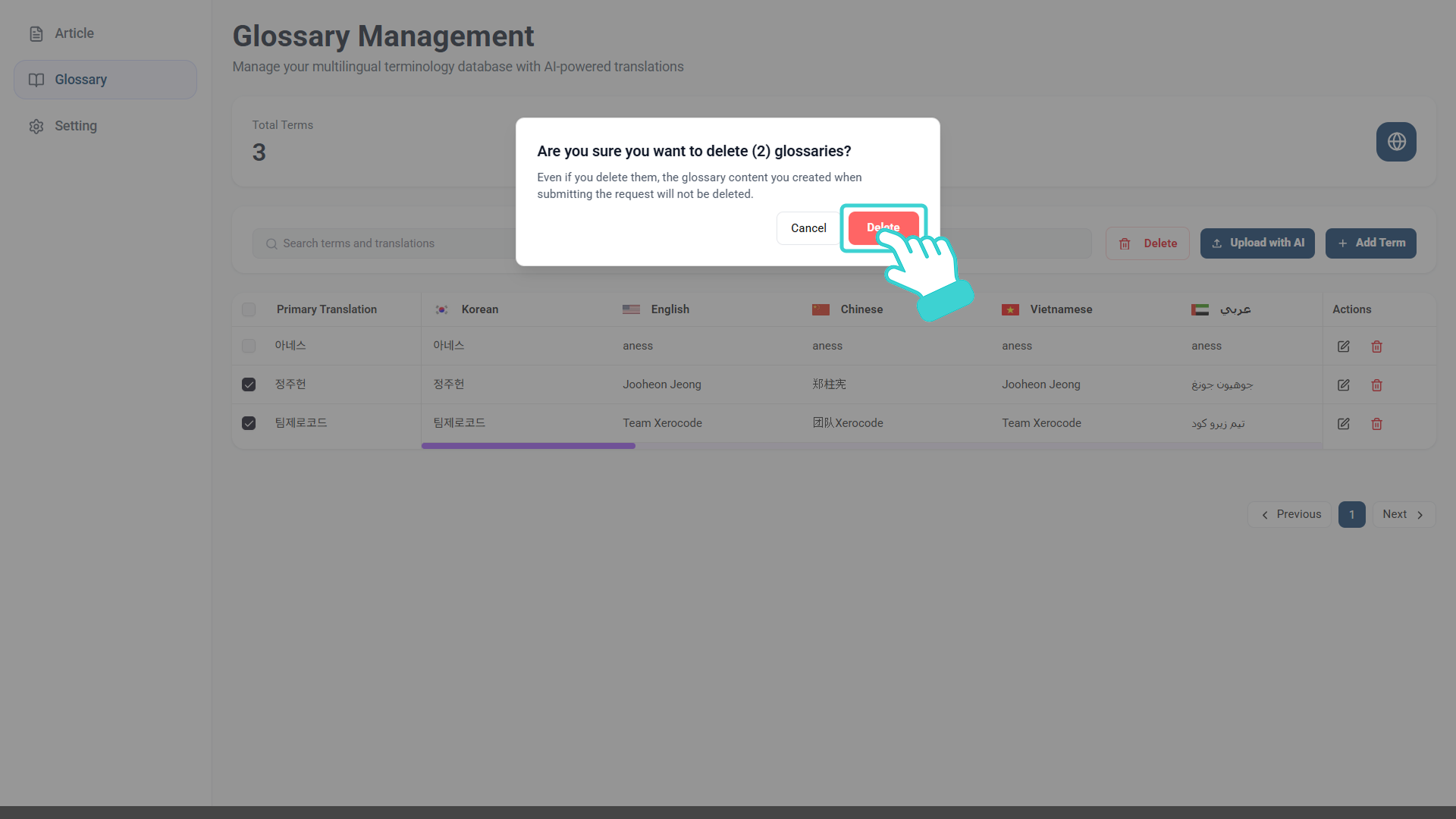This screenshot has width=1456, height=819.
Task: Toggle the select-all header checkbox
Action: [x=249, y=309]
